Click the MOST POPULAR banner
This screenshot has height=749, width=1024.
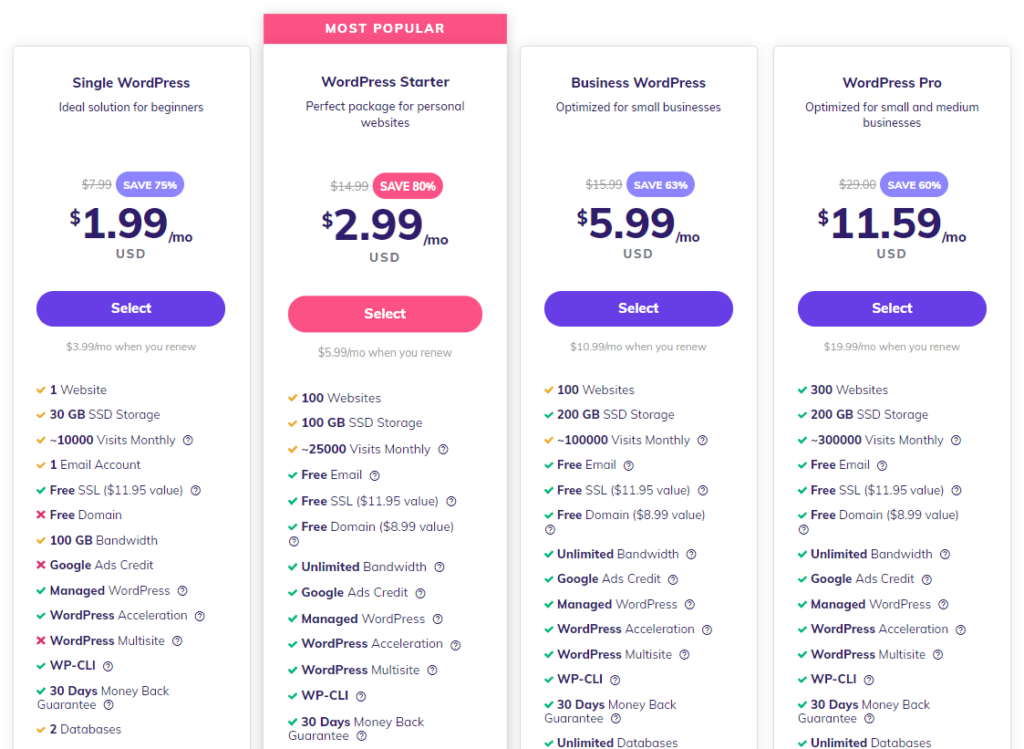pyautogui.click(x=385, y=29)
